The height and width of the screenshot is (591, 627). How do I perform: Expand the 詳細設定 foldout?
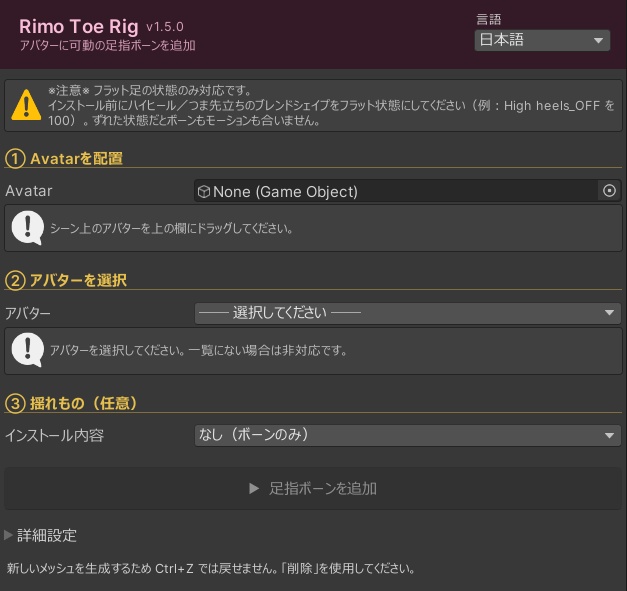(x=41, y=535)
